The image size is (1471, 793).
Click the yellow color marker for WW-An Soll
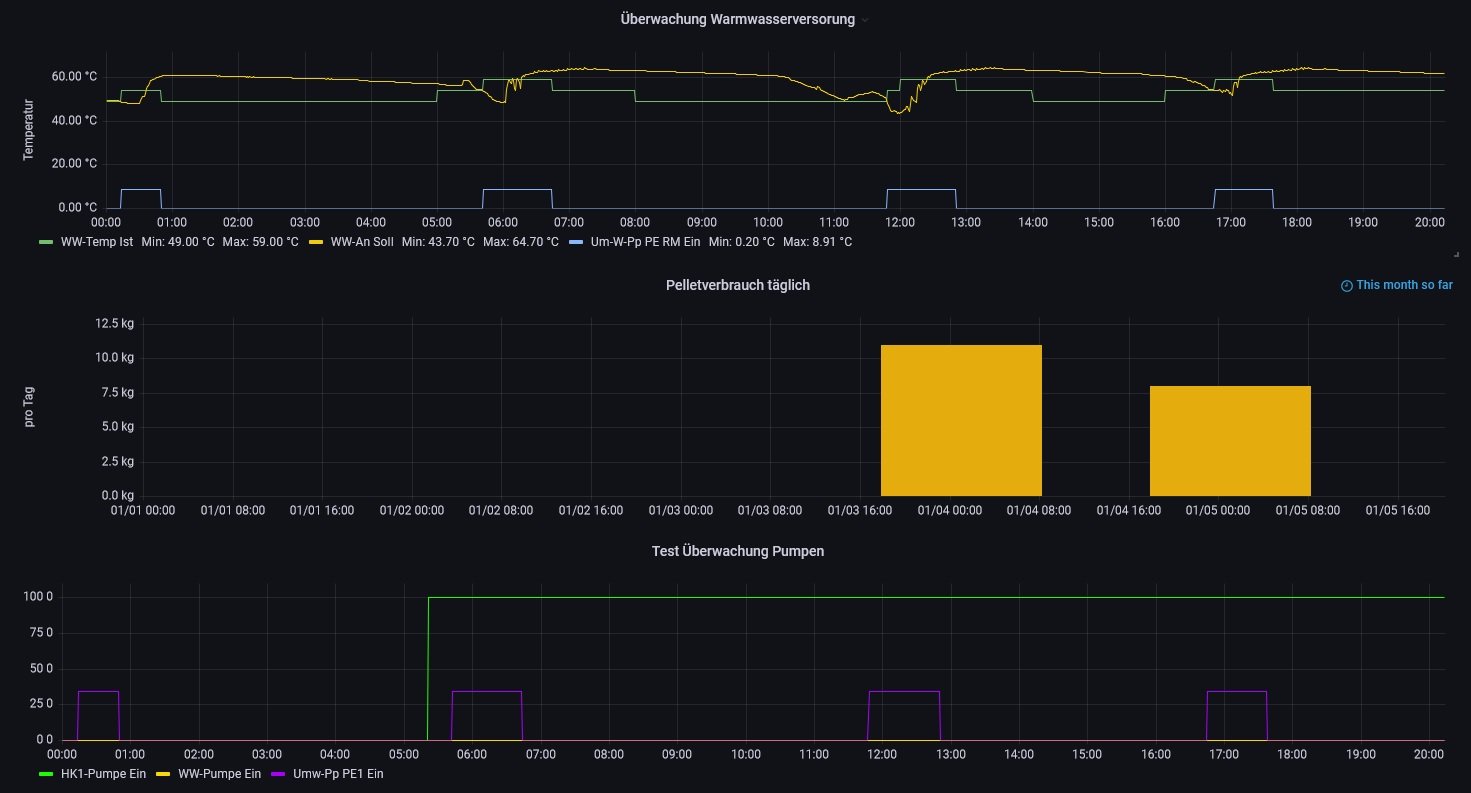(315, 242)
